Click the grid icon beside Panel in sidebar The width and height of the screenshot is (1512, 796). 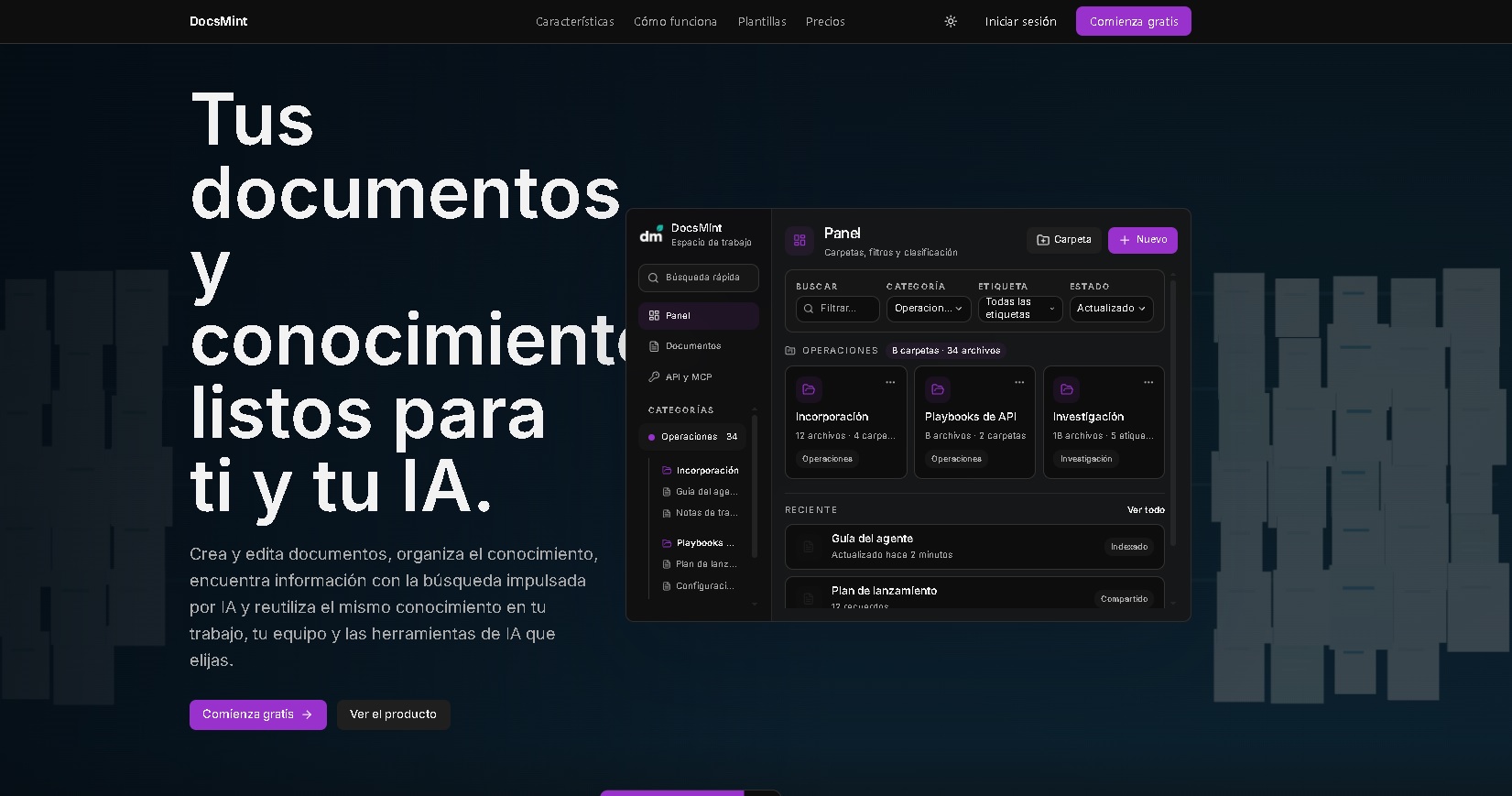pyautogui.click(x=654, y=315)
